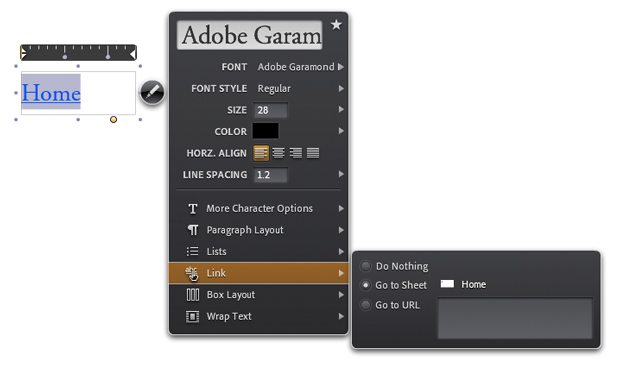This screenshot has width=620, height=371.
Task: Click the Lists bullet icon
Action: pos(193,251)
